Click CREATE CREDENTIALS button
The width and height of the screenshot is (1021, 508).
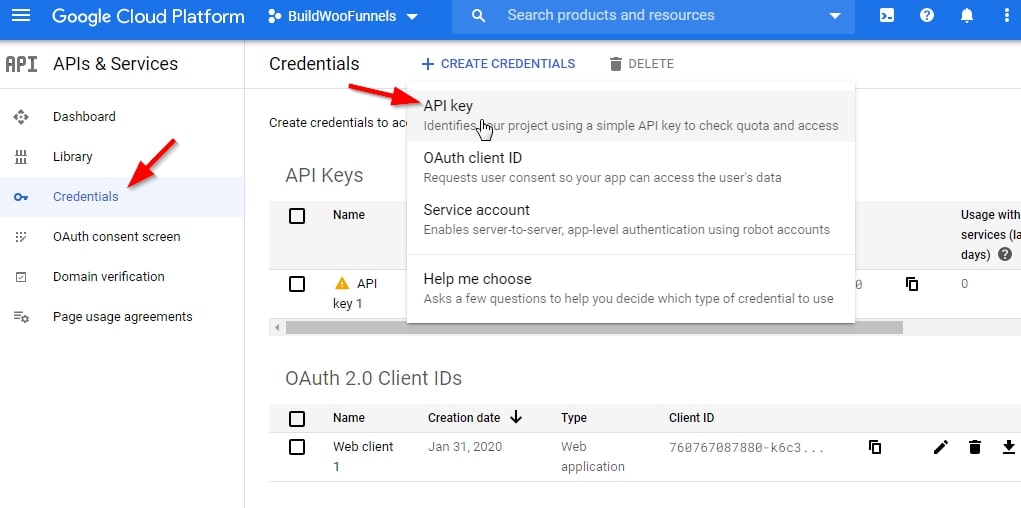point(498,64)
